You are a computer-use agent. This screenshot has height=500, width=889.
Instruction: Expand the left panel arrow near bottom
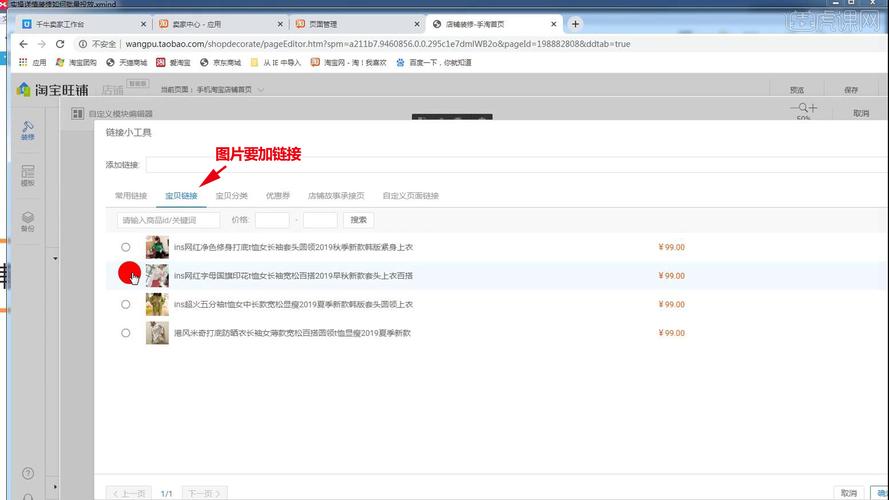(55, 486)
